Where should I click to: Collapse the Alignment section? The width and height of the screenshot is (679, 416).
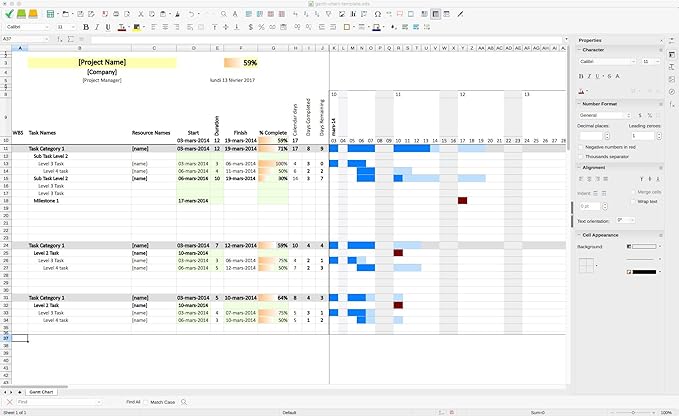579,168
